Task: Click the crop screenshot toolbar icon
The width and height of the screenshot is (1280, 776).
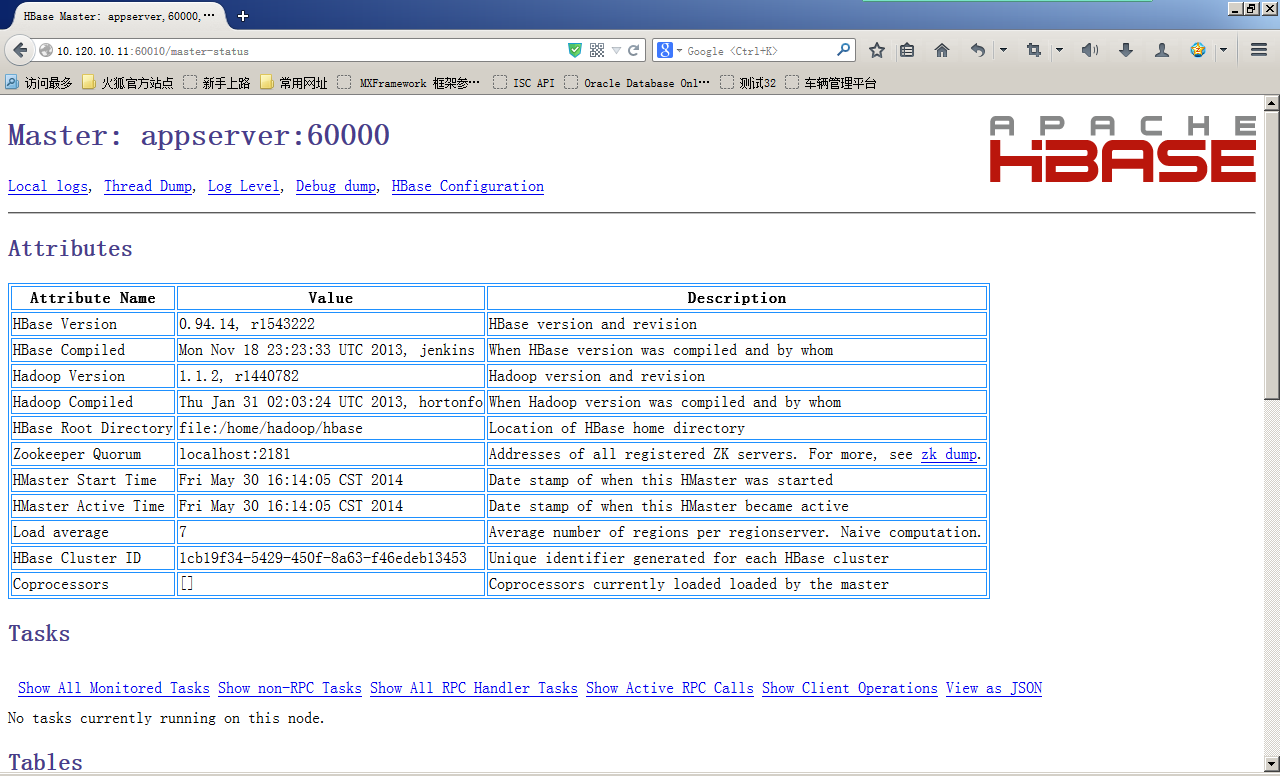Action: (x=1034, y=50)
